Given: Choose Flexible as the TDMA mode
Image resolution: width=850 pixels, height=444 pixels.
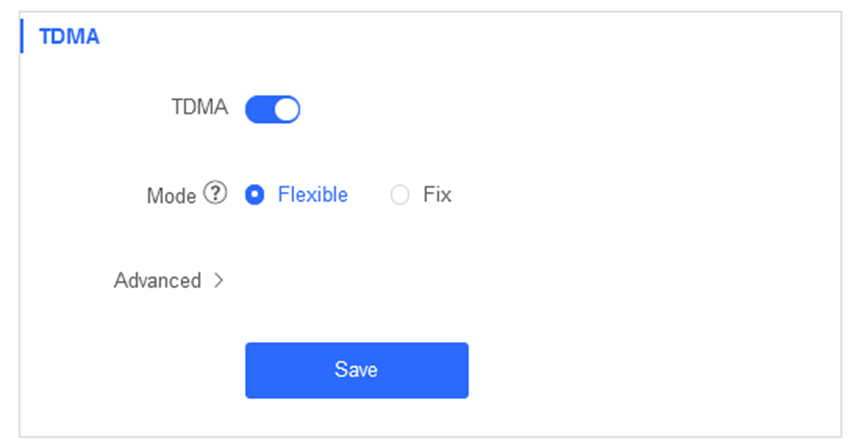Looking at the screenshot, I should (254, 195).
